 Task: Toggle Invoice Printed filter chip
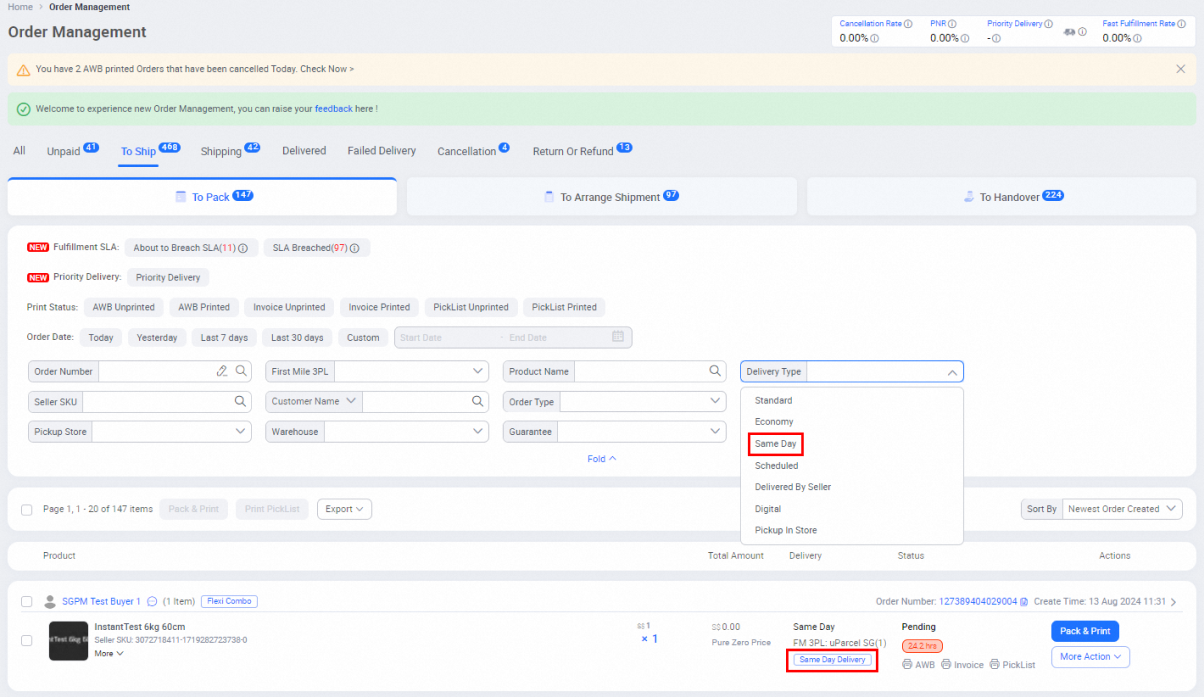[380, 307]
